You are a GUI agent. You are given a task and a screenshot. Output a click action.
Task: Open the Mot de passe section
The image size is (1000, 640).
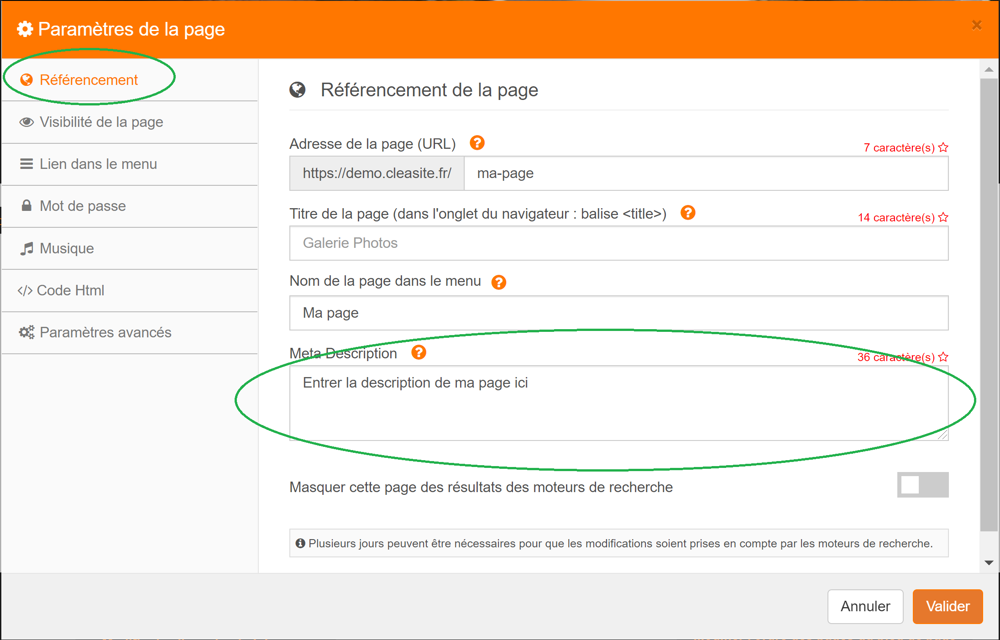coord(82,206)
